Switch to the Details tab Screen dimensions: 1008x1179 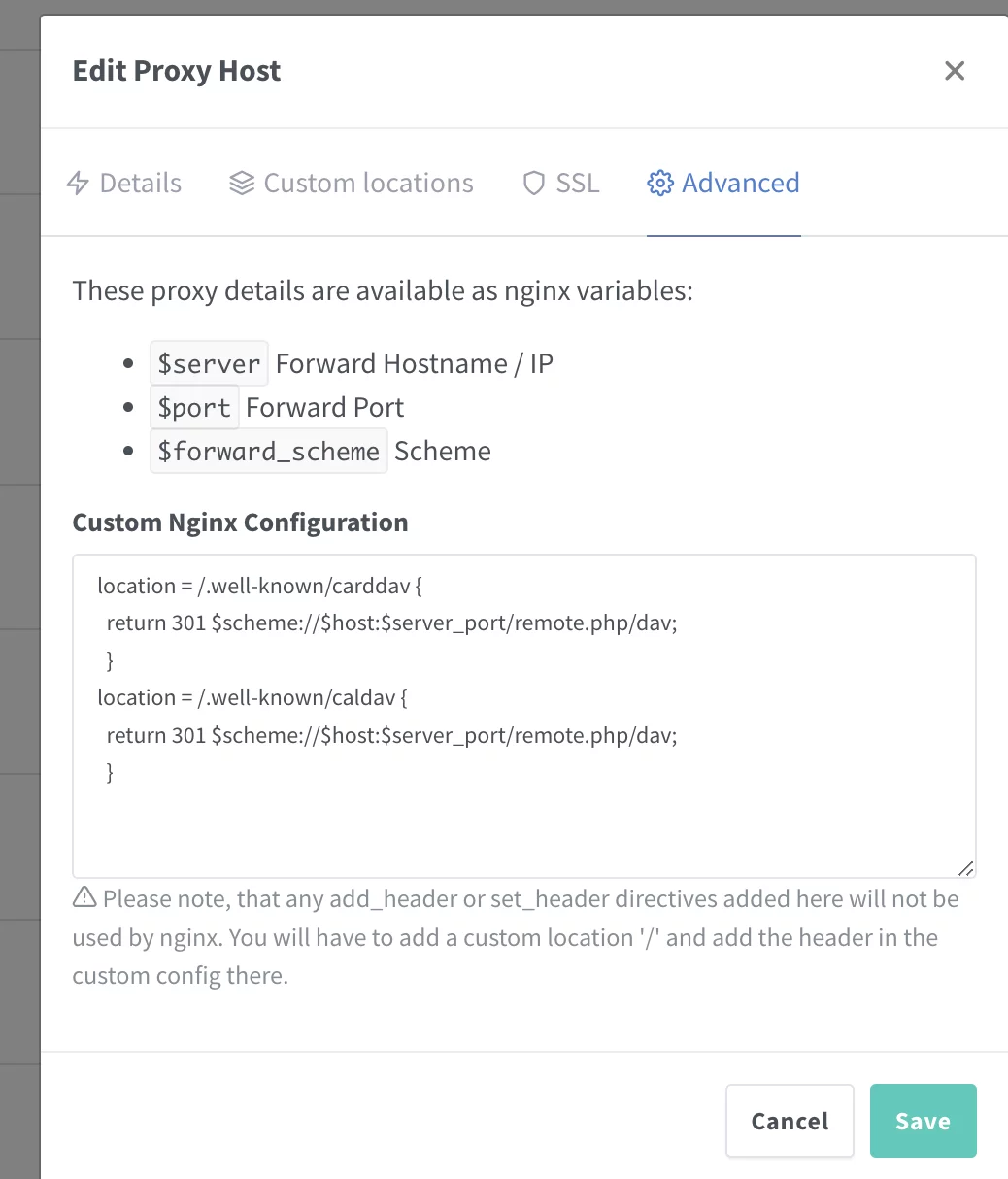pos(140,184)
